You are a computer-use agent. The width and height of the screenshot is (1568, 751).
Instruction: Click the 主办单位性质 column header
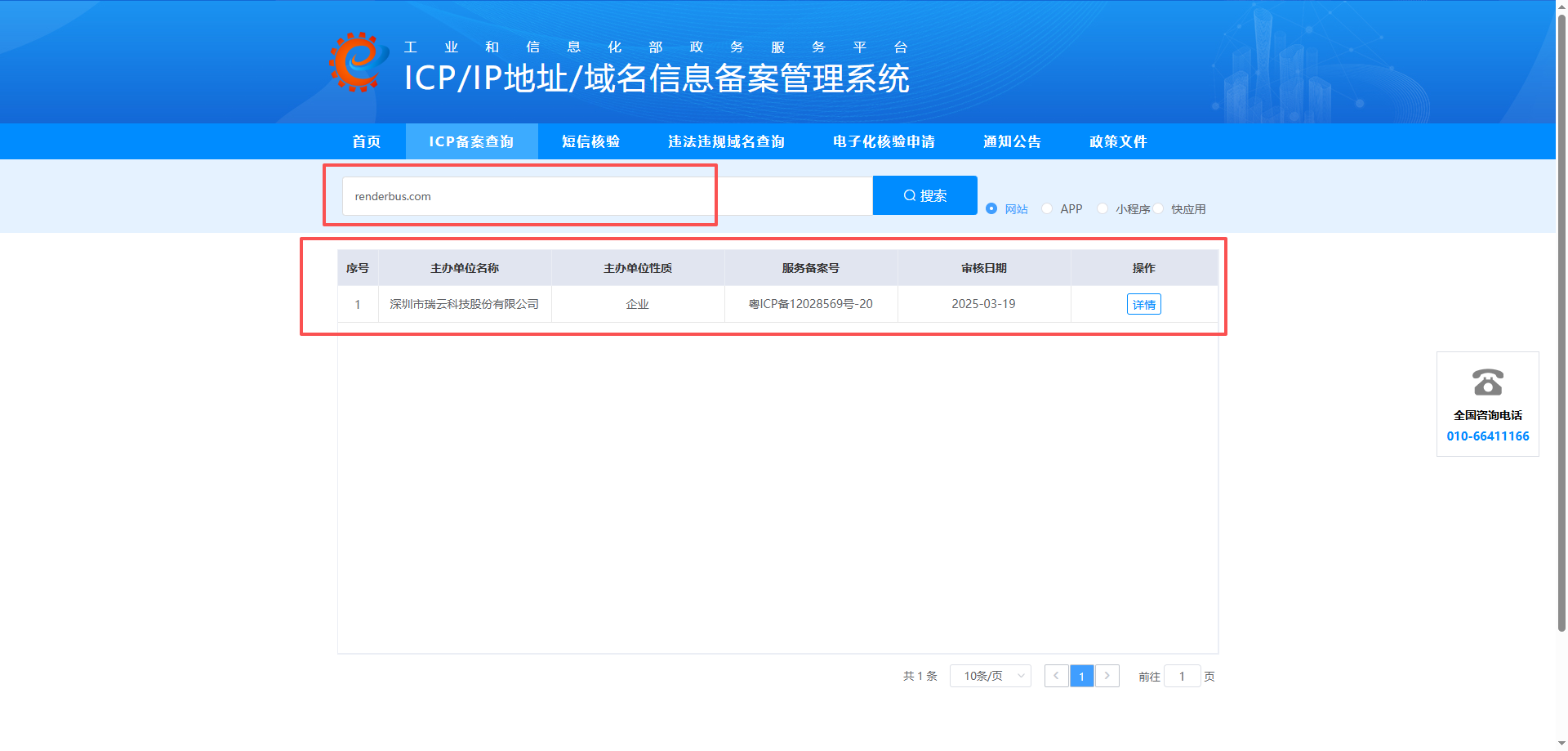click(638, 268)
